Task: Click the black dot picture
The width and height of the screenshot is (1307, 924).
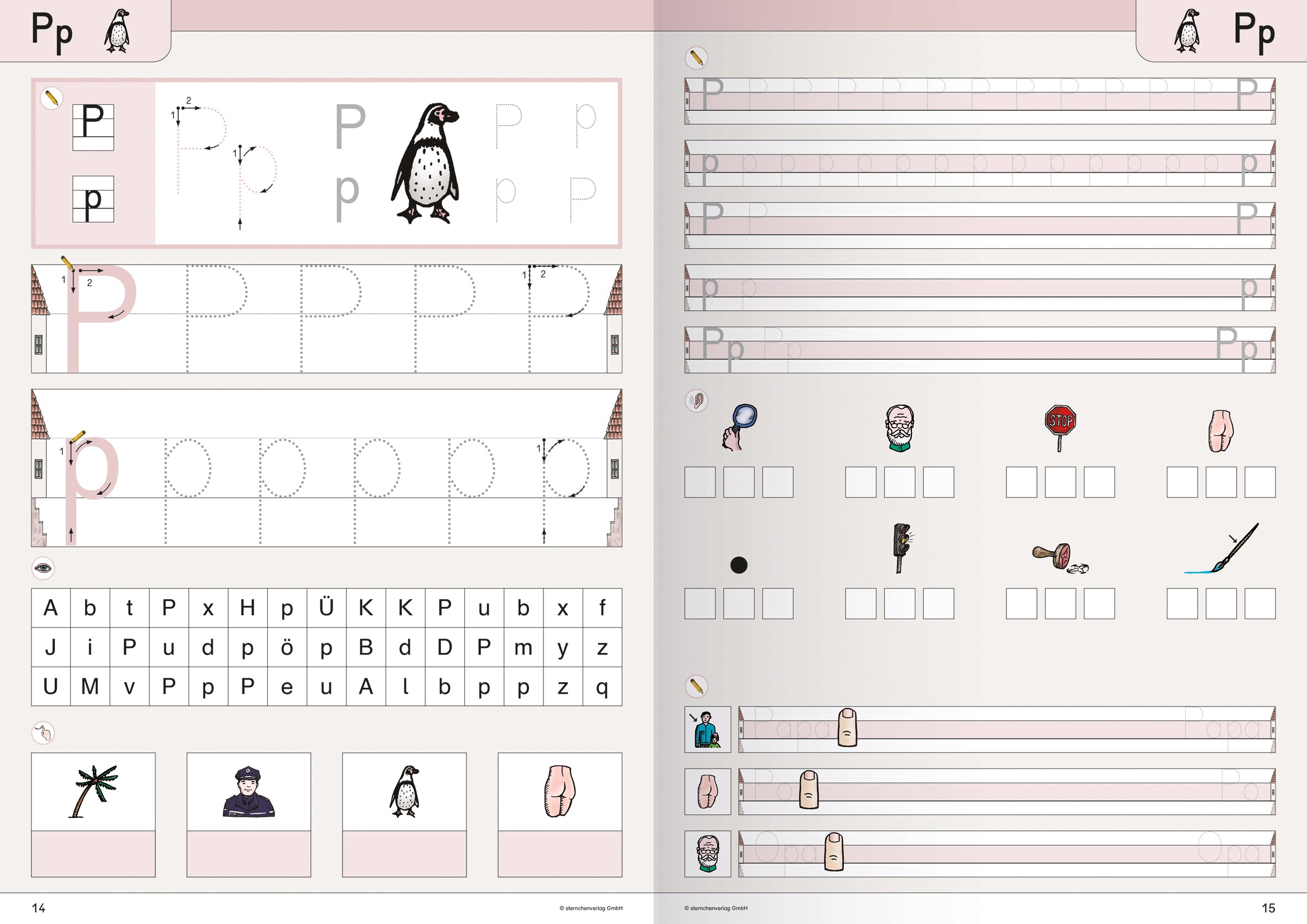Action: click(x=738, y=565)
